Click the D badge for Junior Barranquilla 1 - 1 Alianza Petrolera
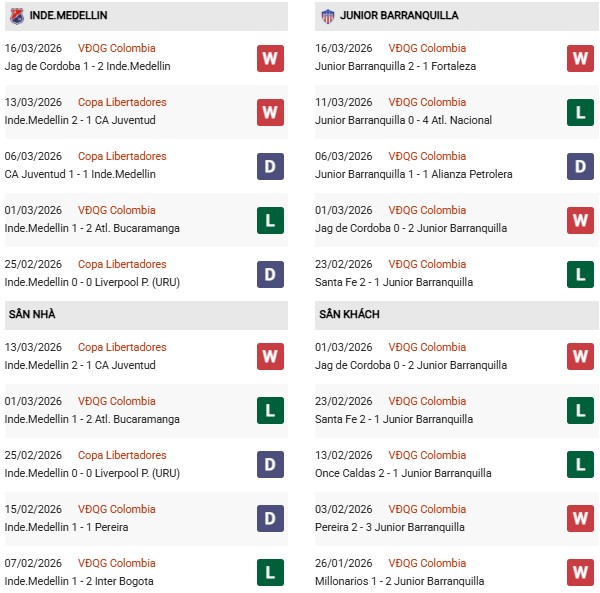This screenshot has width=600, height=593. 581,166
